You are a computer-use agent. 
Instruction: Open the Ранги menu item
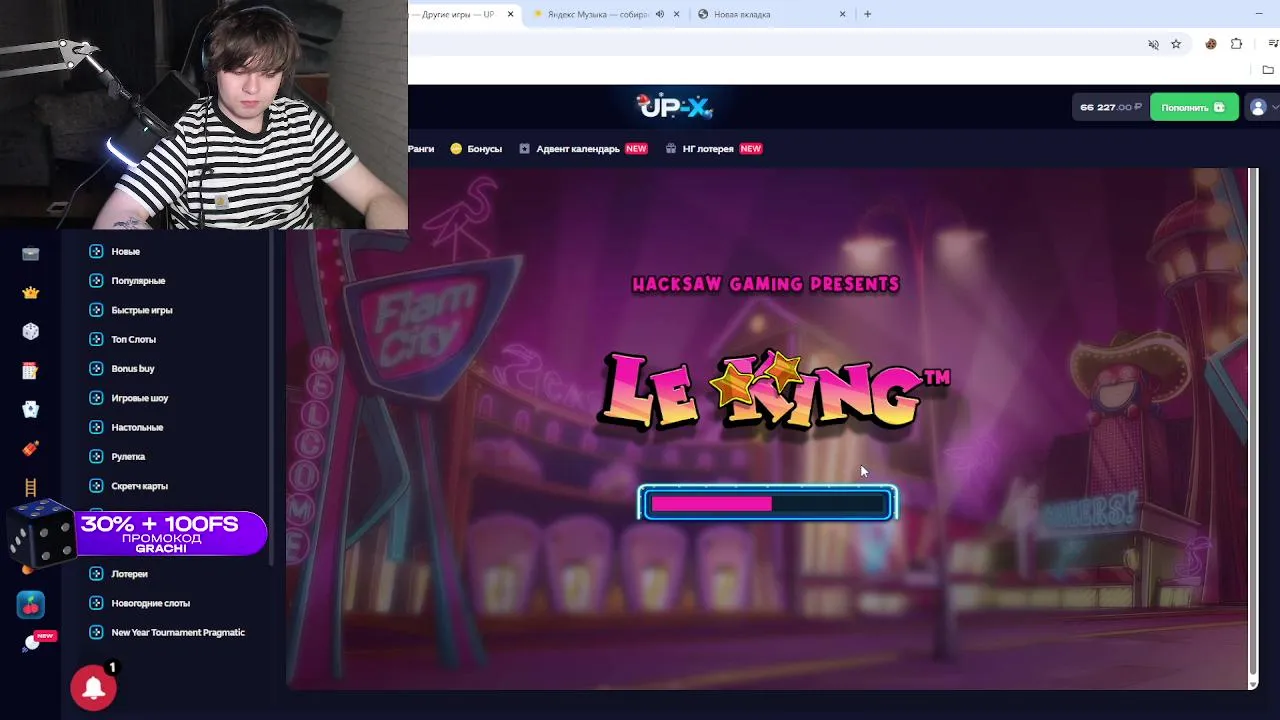[x=421, y=149]
